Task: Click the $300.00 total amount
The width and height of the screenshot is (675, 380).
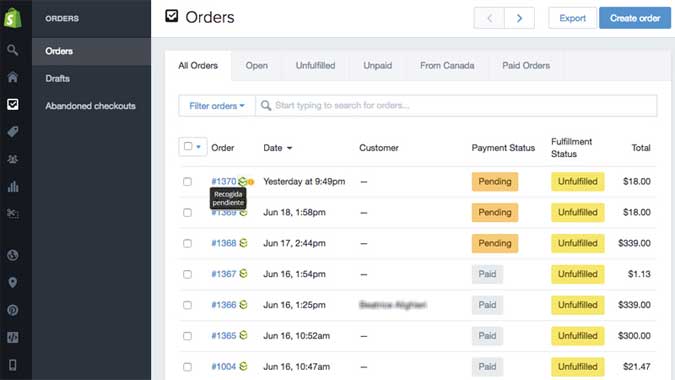Action: [634, 336]
